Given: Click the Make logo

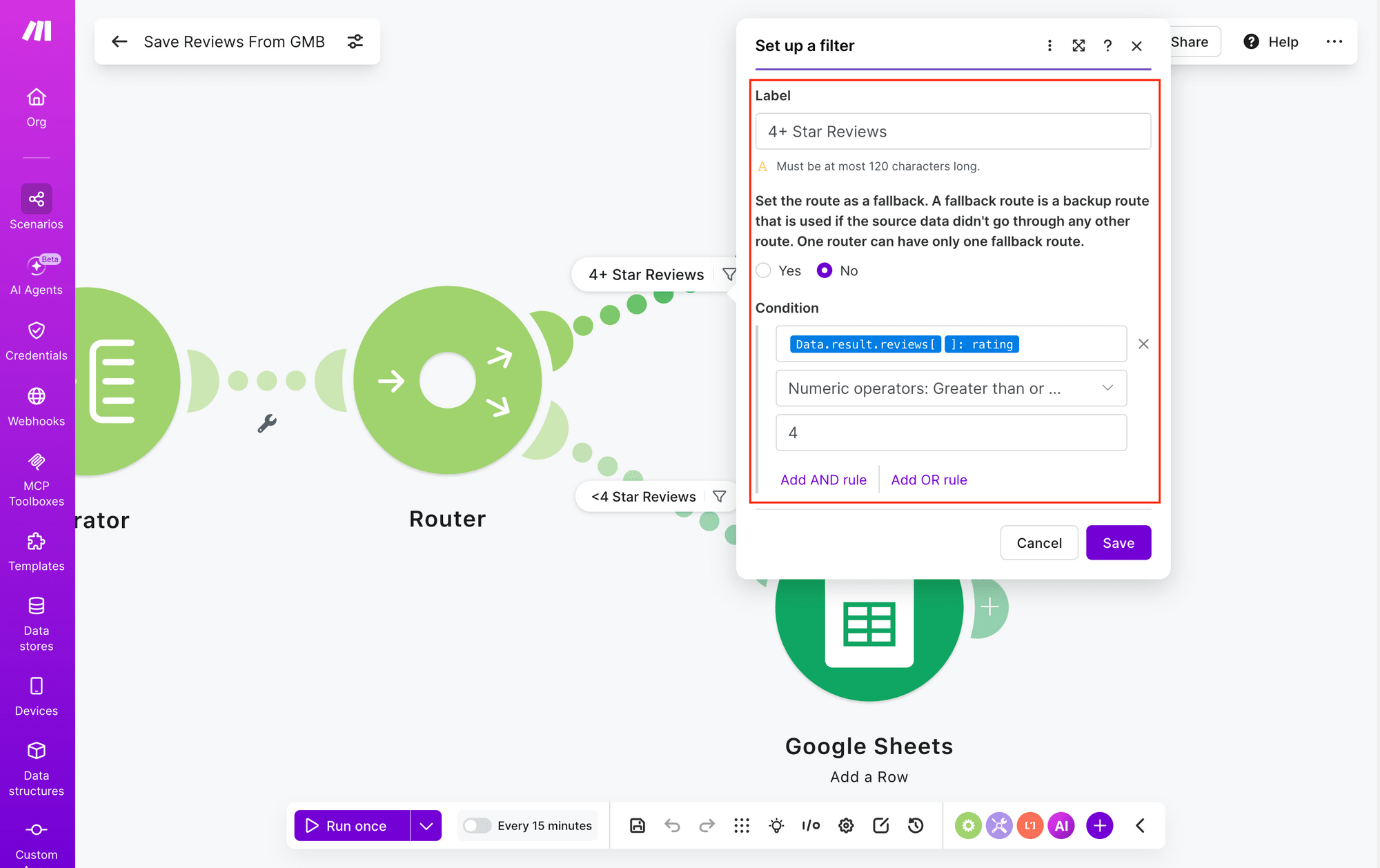Looking at the screenshot, I should pyautogui.click(x=37, y=31).
